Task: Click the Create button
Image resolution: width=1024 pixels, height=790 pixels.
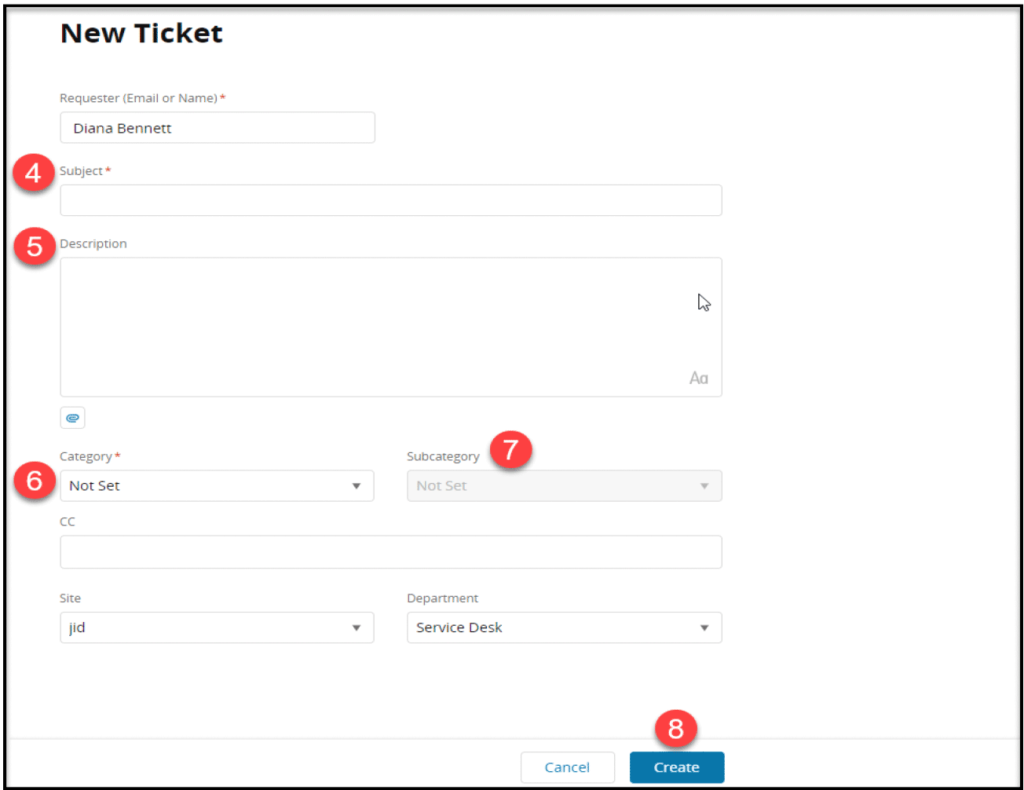Action: 677,767
